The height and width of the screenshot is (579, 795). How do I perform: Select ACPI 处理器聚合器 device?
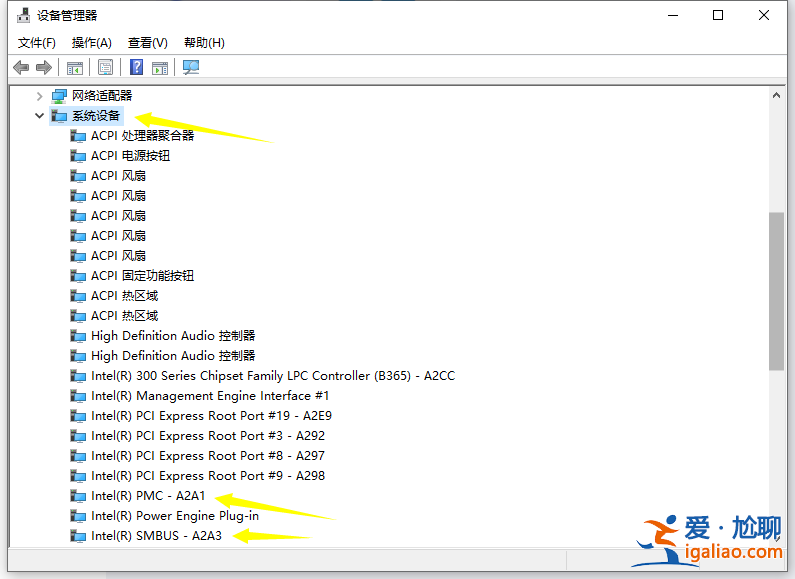coord(142,136)
